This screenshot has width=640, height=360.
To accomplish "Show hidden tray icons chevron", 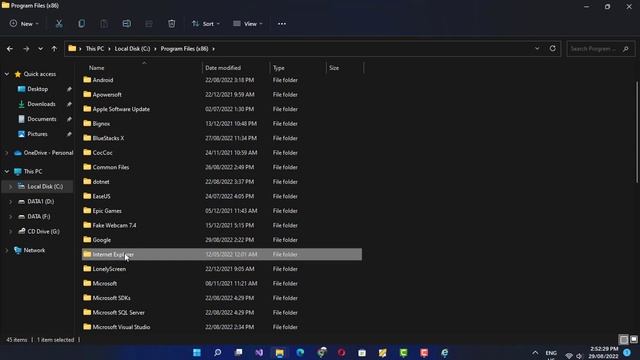I will click(x=535, y=353).
